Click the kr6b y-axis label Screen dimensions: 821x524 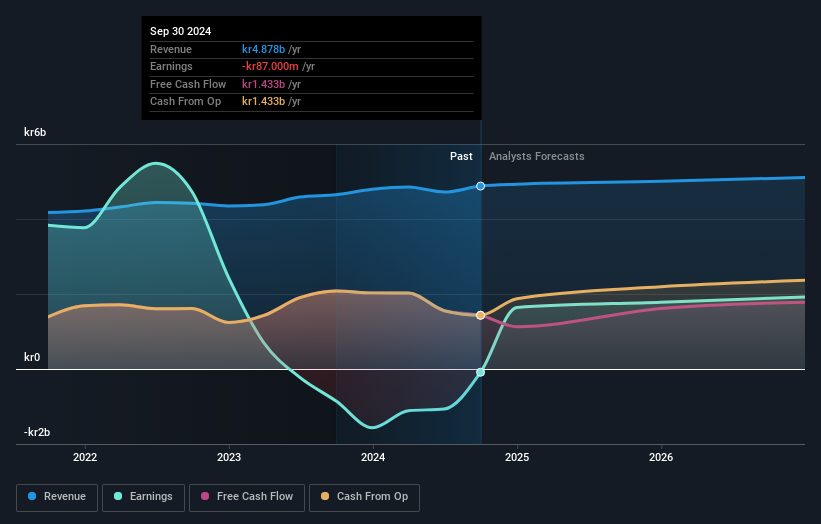pos(35,132)
